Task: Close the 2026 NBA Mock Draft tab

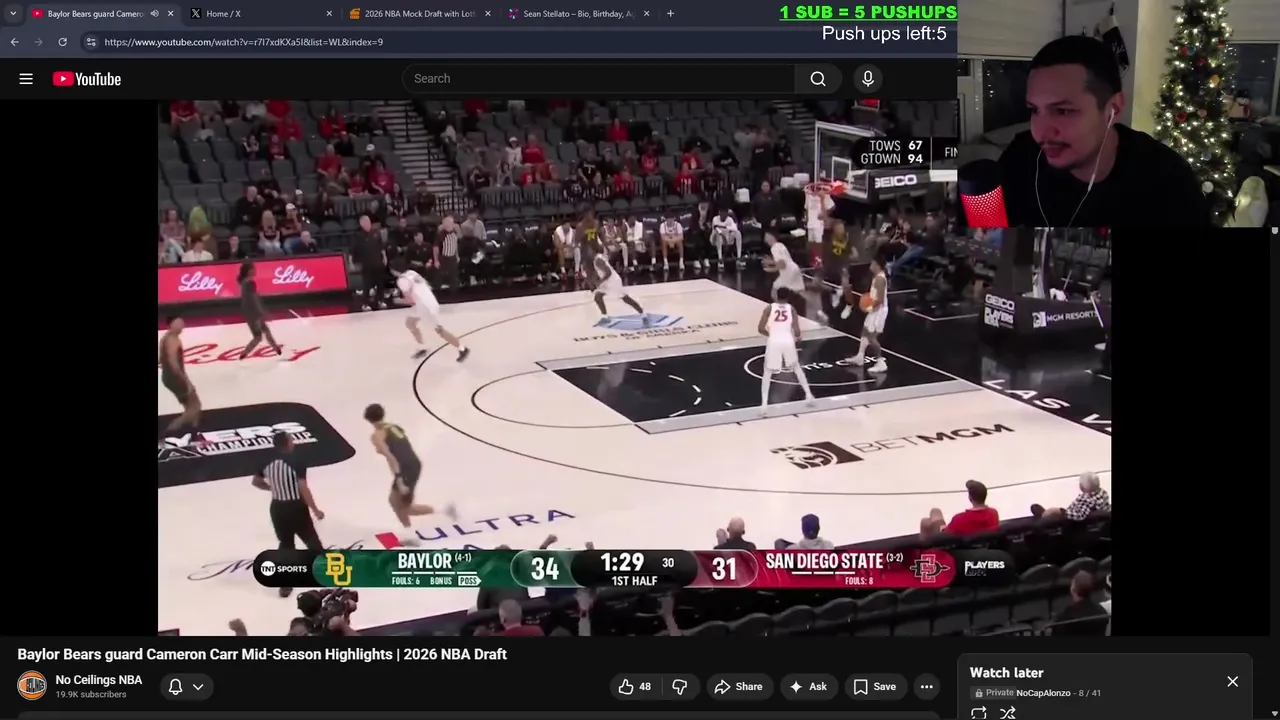Action: 488,14
